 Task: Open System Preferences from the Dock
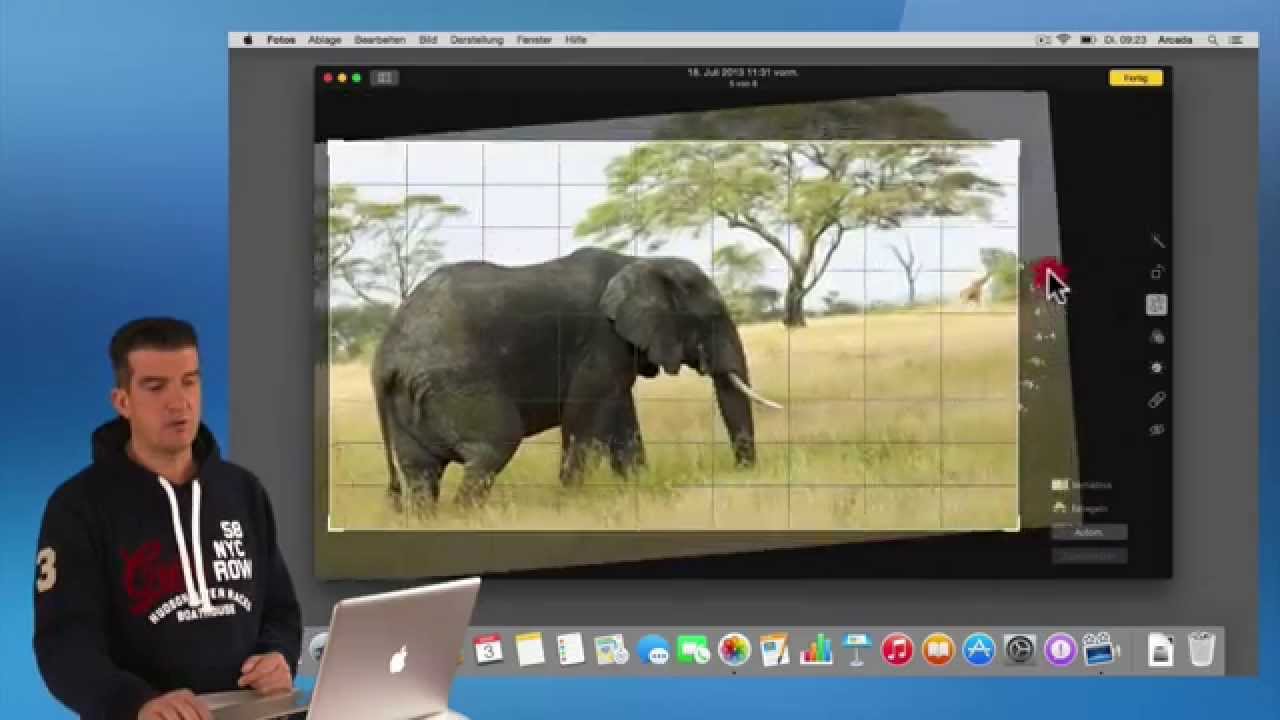(1019, 650)
